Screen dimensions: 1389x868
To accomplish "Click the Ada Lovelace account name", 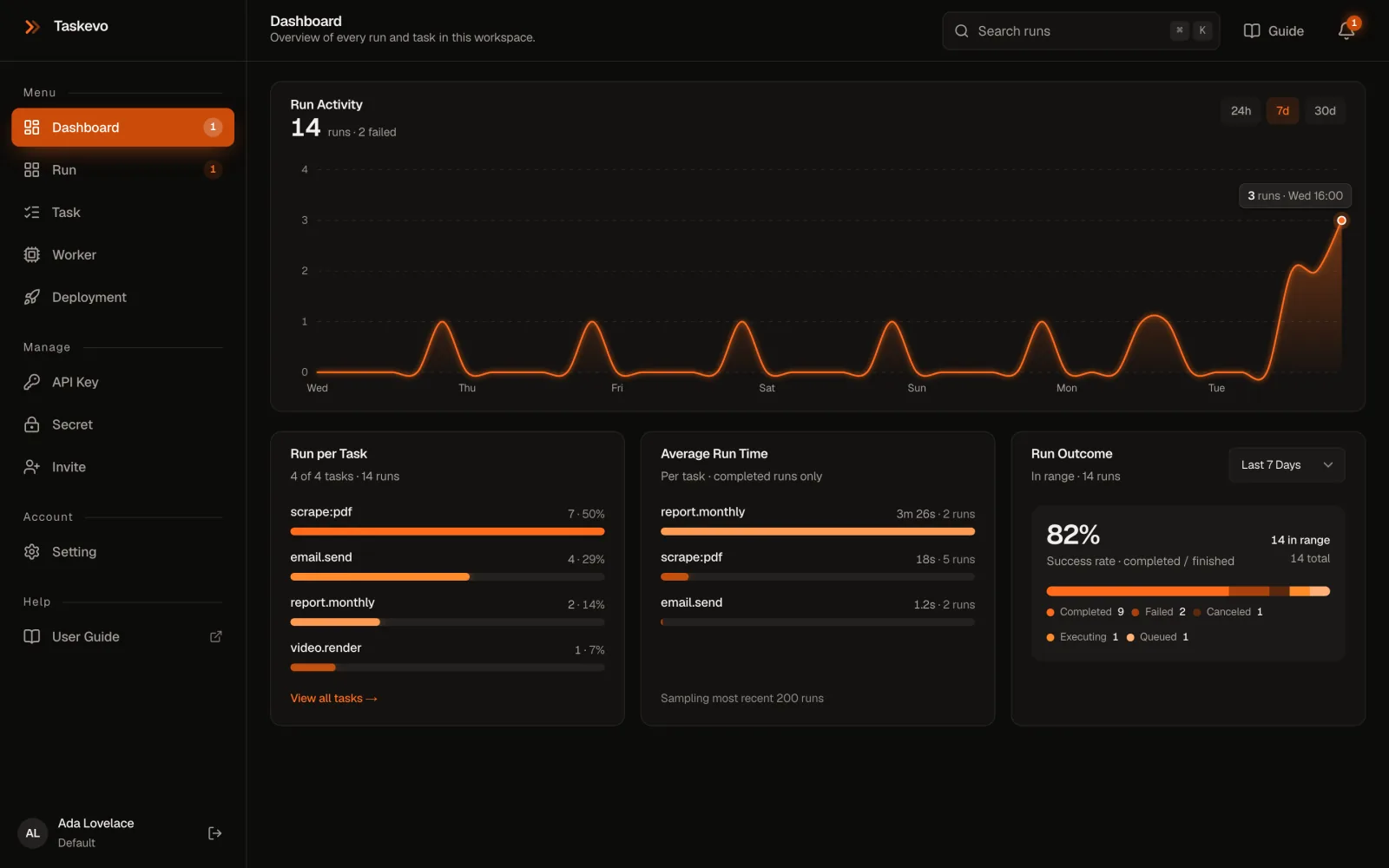I will click(95, 824).
